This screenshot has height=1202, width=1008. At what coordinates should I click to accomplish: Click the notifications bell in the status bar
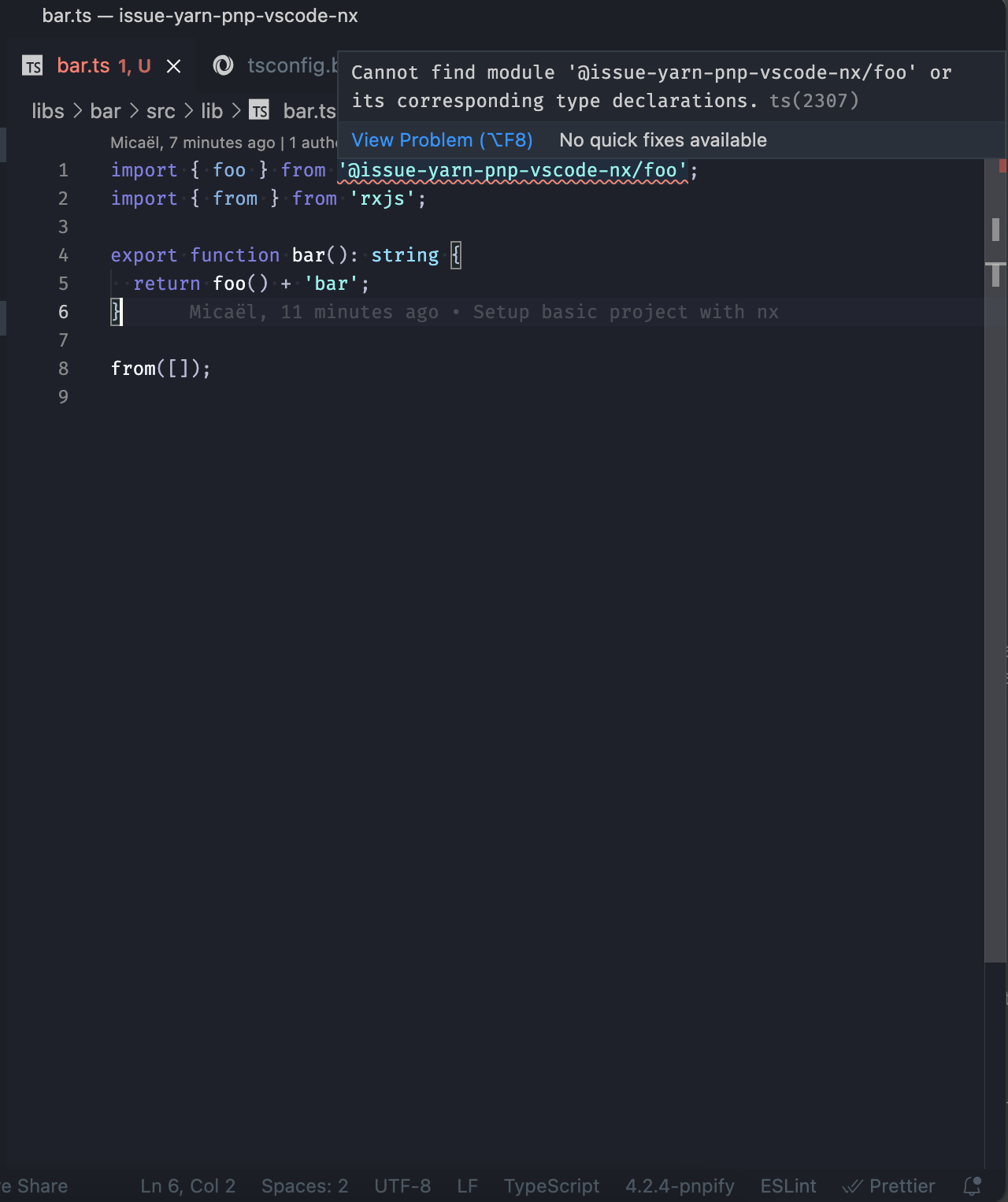tap(970, 1185)
